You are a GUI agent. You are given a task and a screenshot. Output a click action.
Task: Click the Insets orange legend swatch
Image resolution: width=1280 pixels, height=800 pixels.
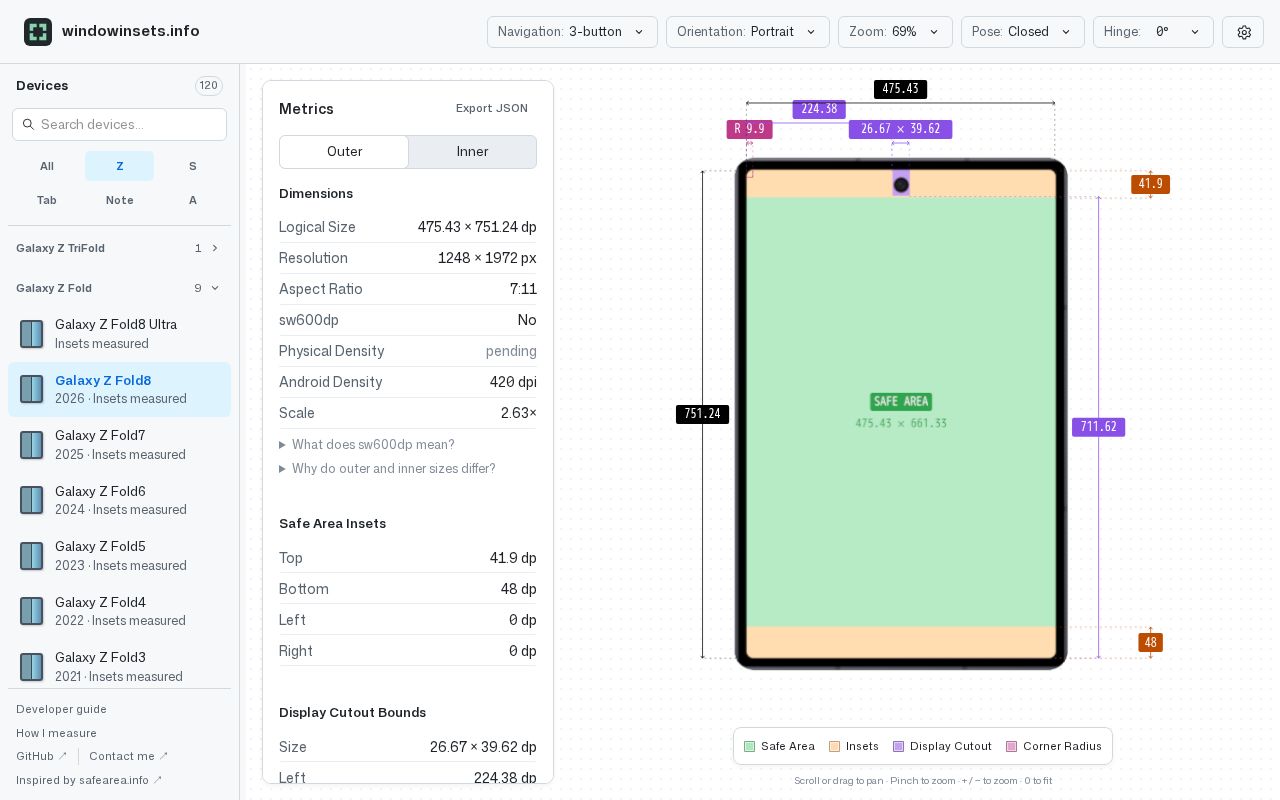click(835, 746)
